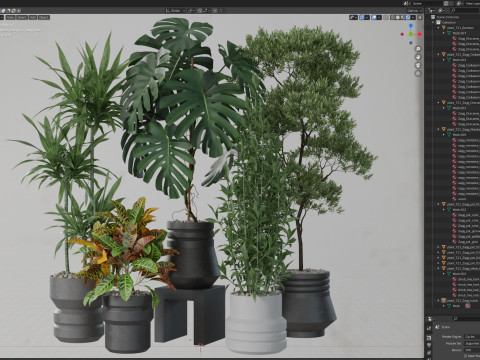The width and height of the screenshot is (480, 360).
Task: Open the Global transform orientation dropdown
Action: coord(175,11)
